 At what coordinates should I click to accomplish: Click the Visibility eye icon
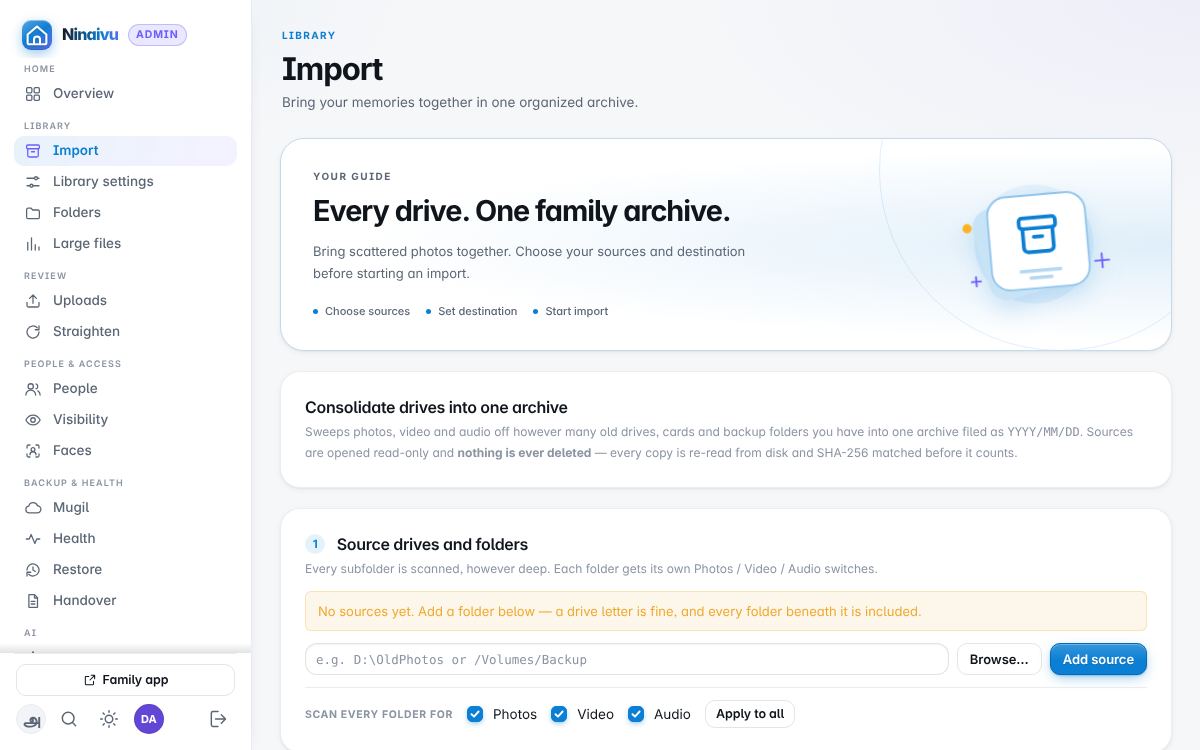coord(33,419)
